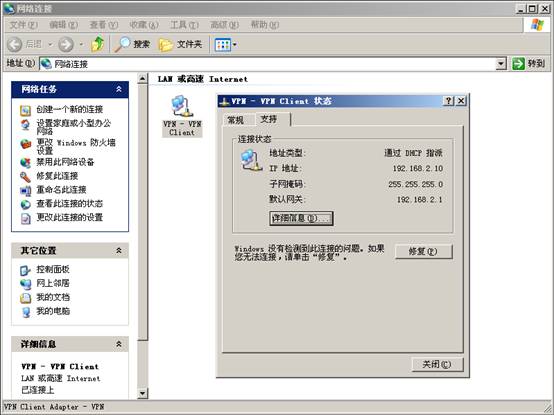Collapse the 详细信息 panel
Image resolution: width=554 pixels, height=415 pixels.
pyautogui.click(x=119, y=344)
